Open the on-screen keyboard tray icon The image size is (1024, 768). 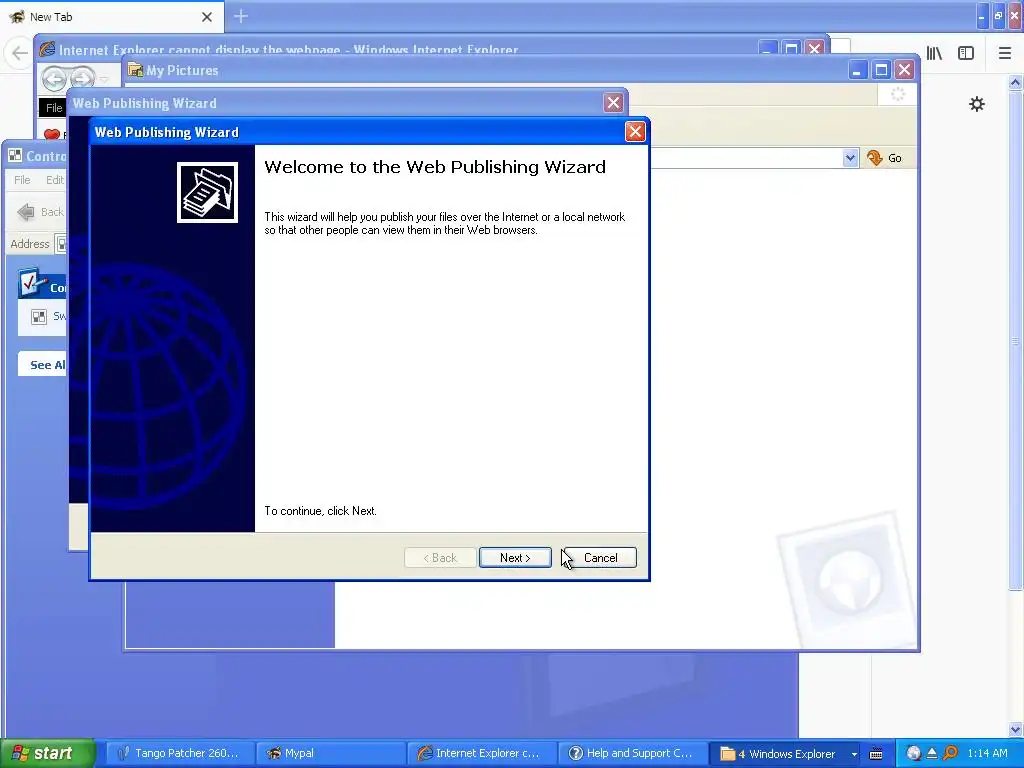point(876,754)
